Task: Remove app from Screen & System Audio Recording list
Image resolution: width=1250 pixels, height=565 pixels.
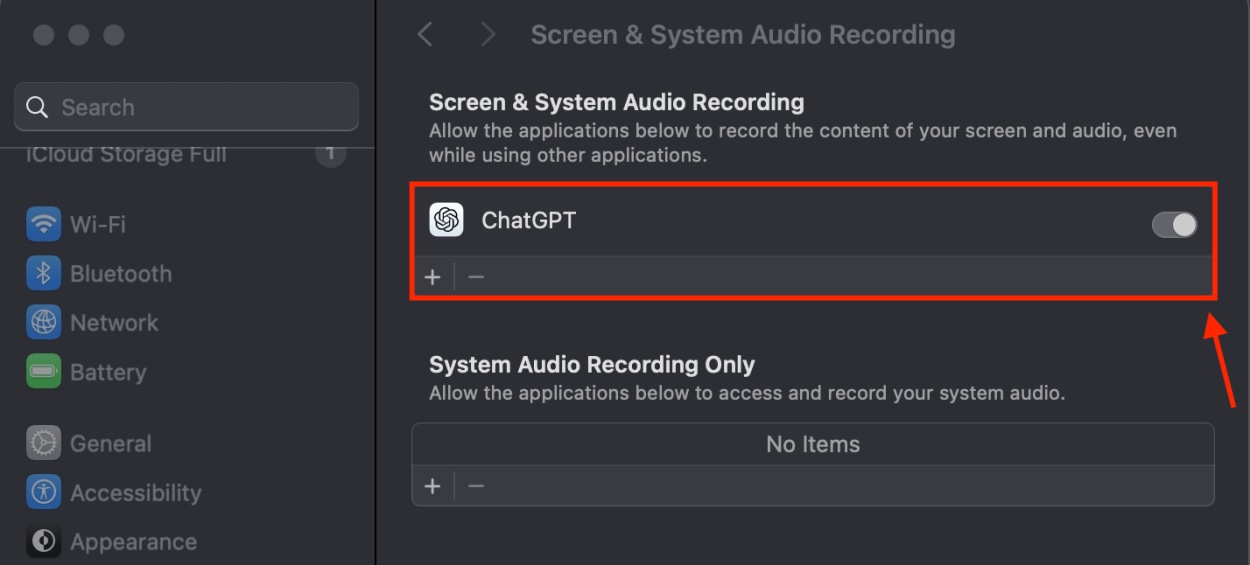Action: pos(476,277)
